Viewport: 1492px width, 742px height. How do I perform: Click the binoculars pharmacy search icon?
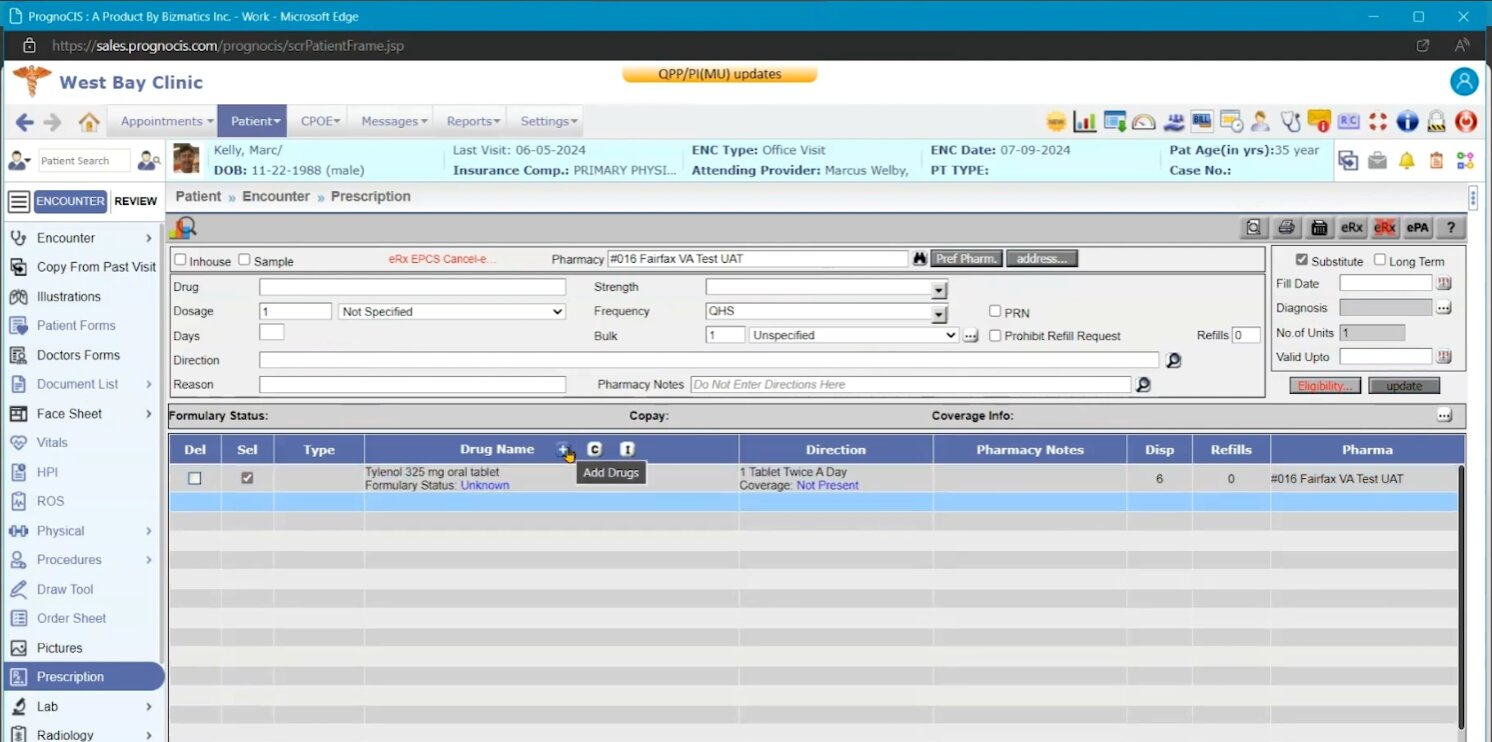(x=919, y=259)
